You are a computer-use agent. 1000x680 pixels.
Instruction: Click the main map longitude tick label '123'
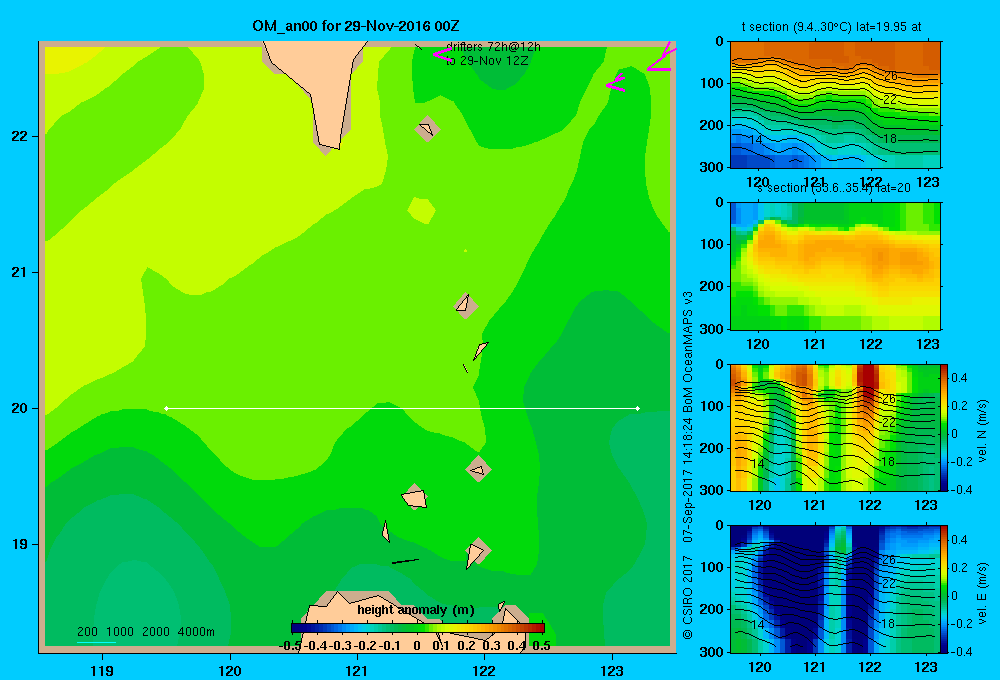click(612, 670)
